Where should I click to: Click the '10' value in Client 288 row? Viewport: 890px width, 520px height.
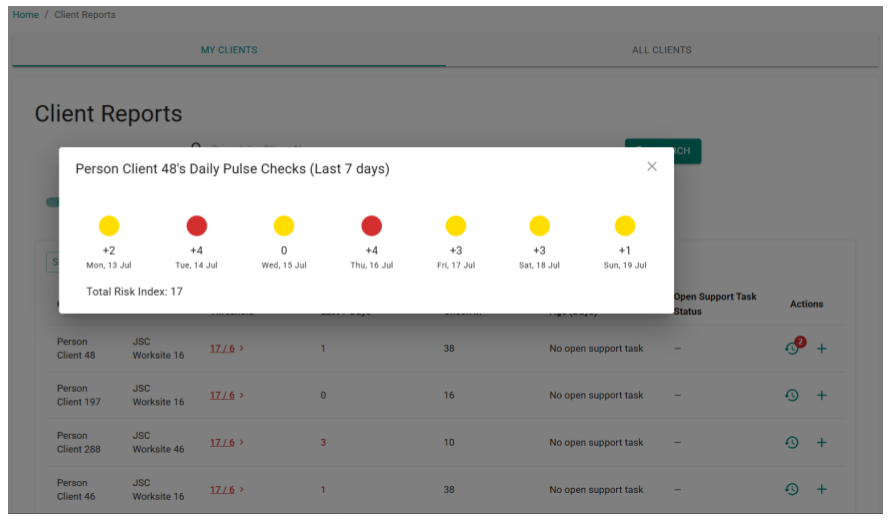click(449, 442)
